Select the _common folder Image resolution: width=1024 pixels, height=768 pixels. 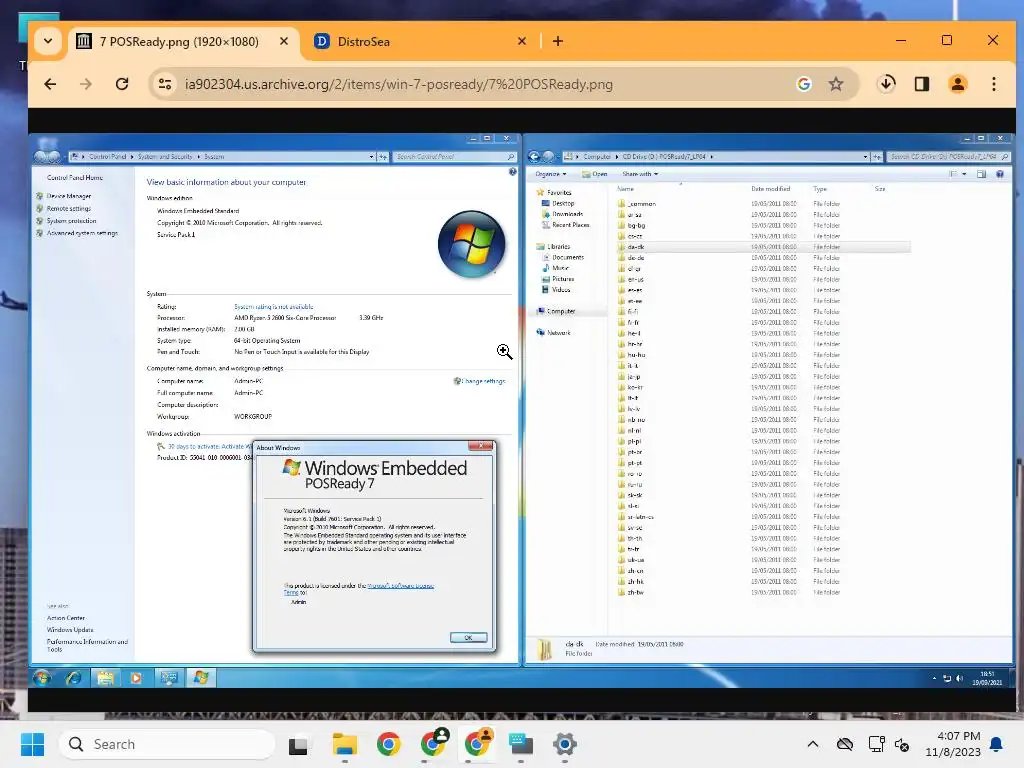tap(641, 204)
